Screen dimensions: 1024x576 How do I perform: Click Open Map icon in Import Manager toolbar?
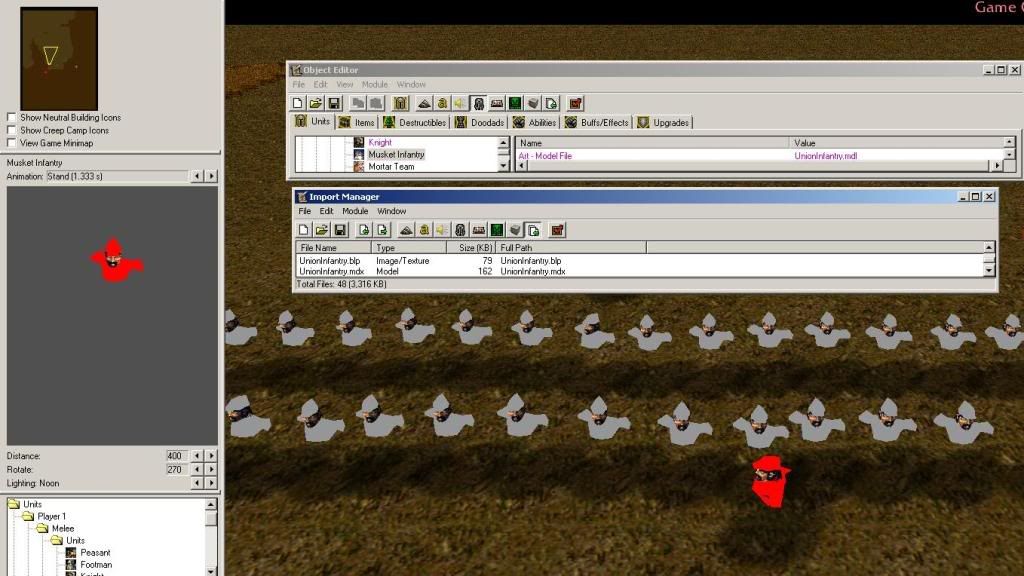(x=321, y=230)
